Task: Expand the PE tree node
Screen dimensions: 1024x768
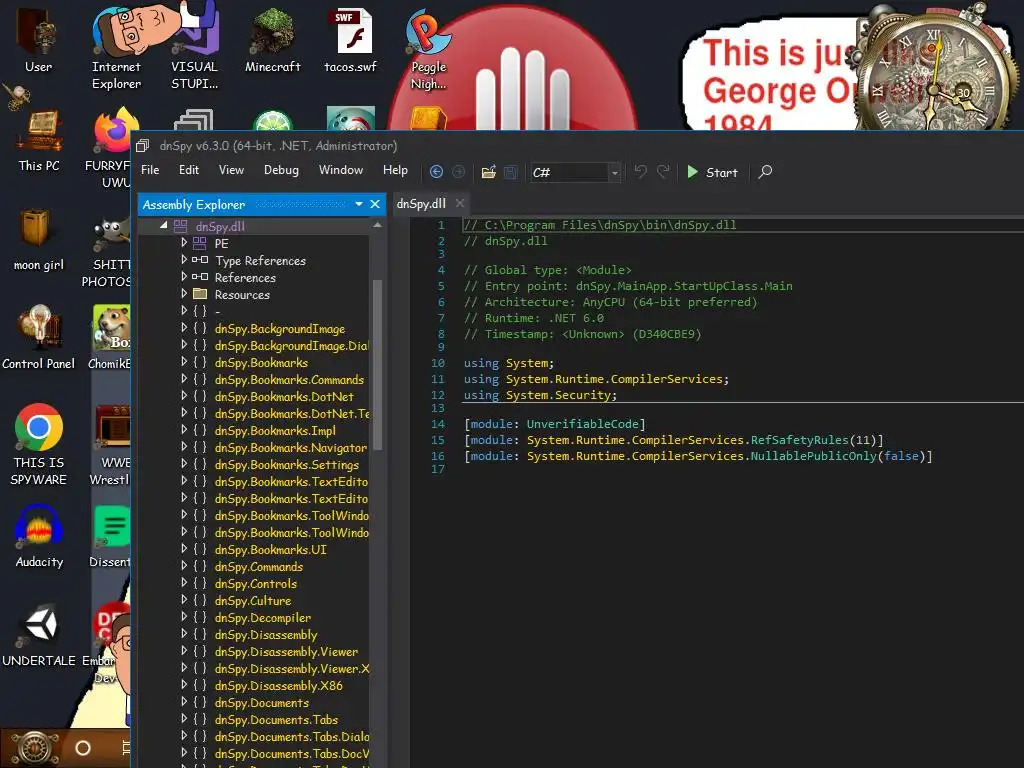Action: coord(184,242)
